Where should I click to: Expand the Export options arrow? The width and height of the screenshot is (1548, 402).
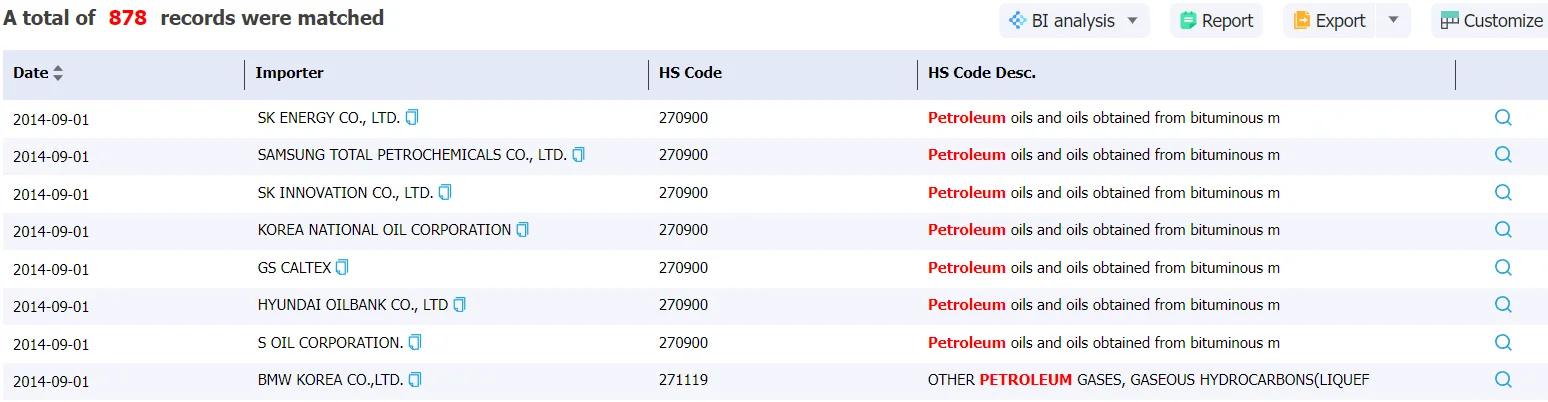point(1393,21)
